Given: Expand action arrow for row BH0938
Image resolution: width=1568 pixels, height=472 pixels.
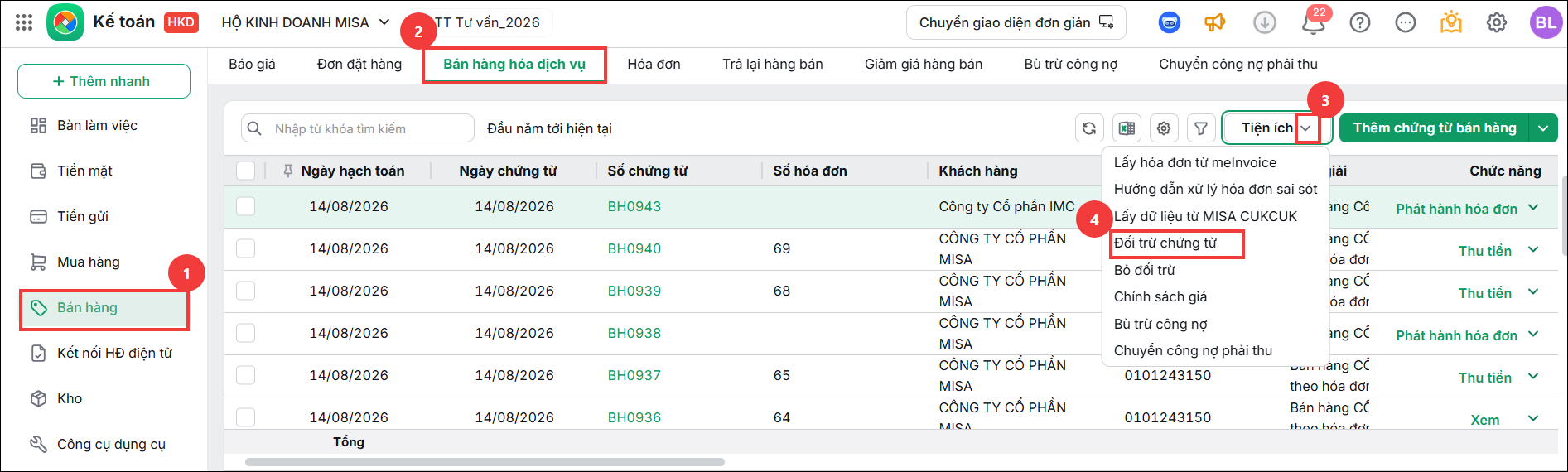Looking at the screenshot, I should tap(1533, 334).
